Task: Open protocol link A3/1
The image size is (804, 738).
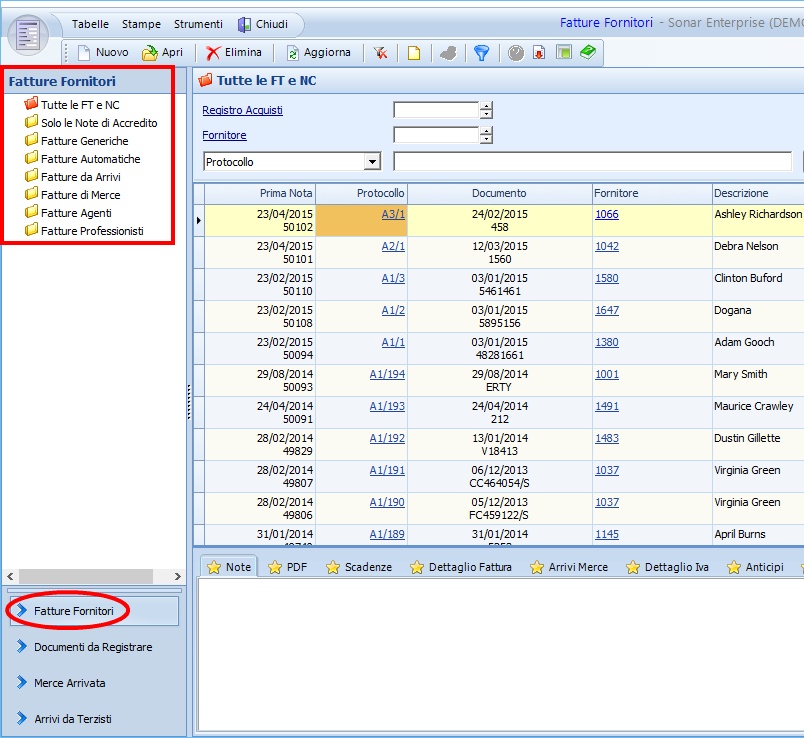Action: click(393, 214)
